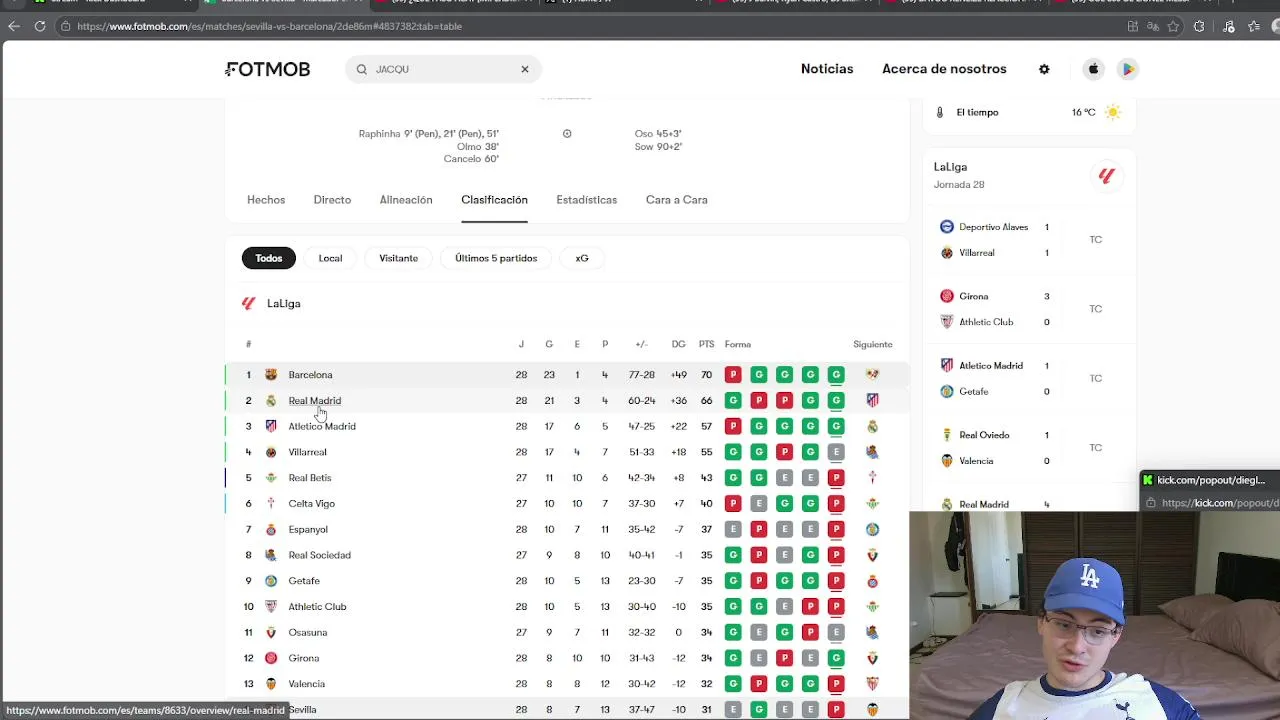Click Valencia crest in standings table
1280x720 pixels.
(x=271, y=684)
